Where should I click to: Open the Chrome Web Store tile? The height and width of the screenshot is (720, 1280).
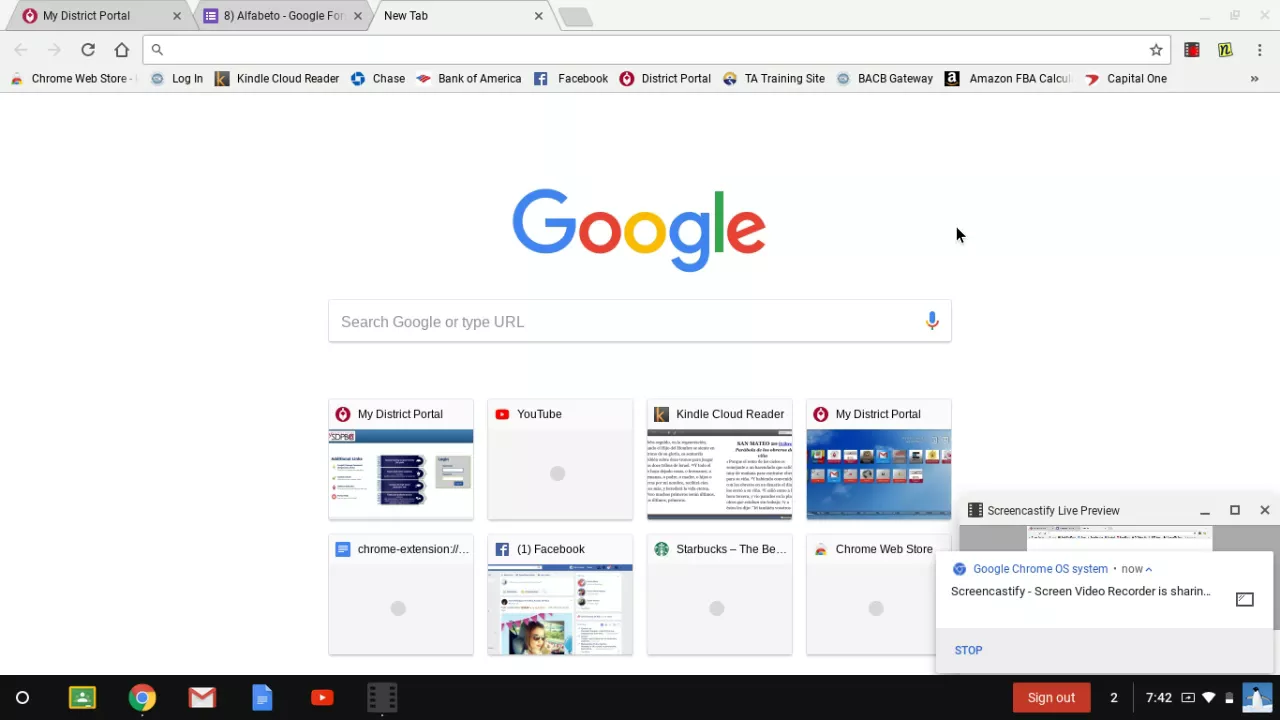click(x=871, y=595)
